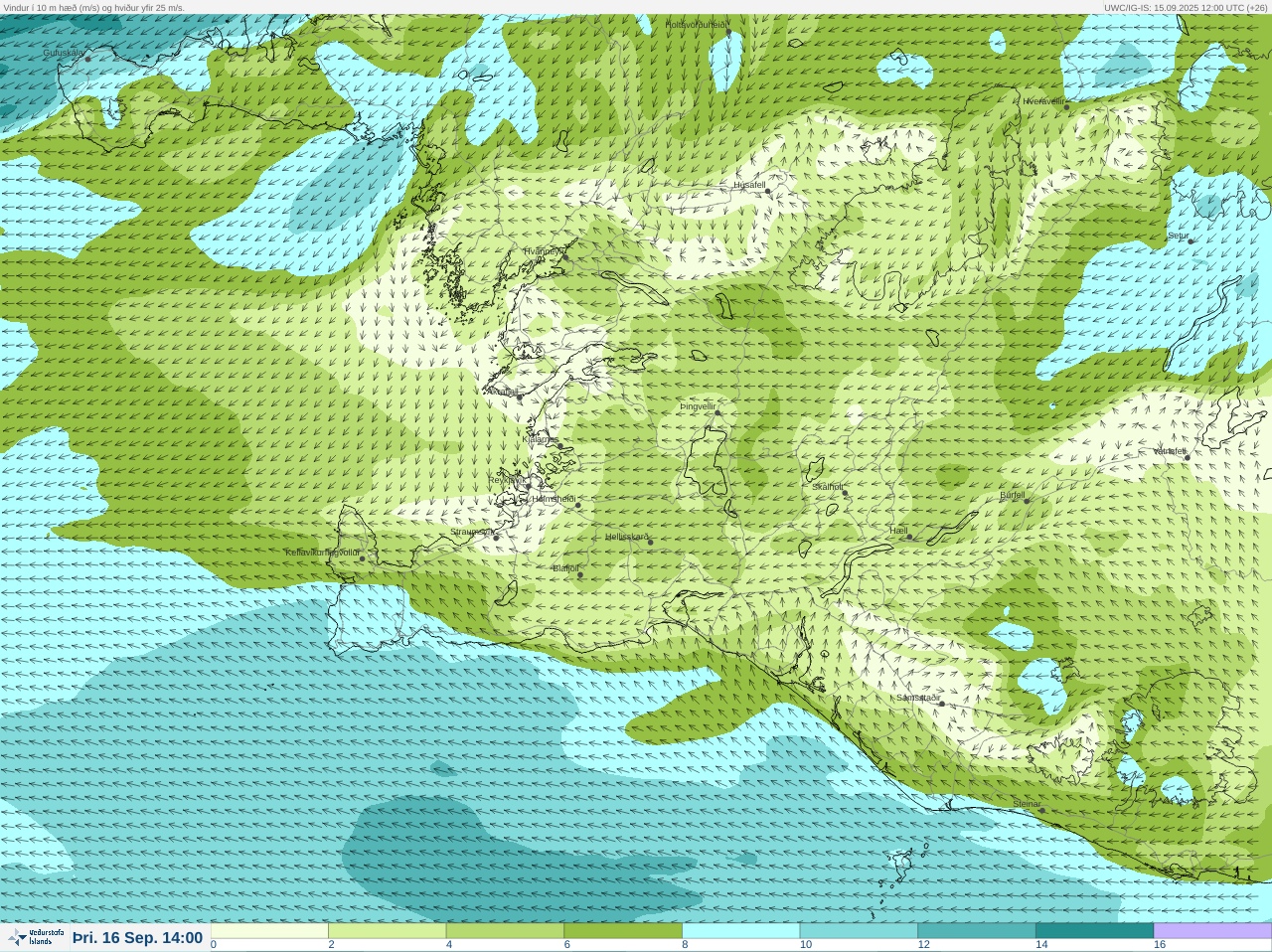Select the Keflavíkurflugvöllur station point
The image size is (1272, 952).
pyautogui.click(x=362, y=558)
